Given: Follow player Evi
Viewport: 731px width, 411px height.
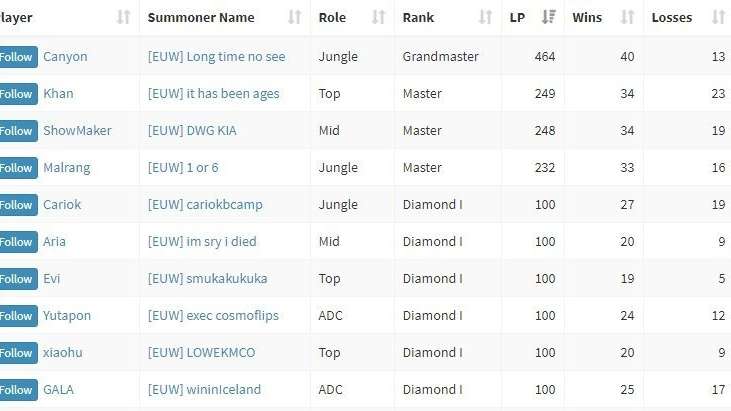Looking at the screenshot, I should point(18,279).
